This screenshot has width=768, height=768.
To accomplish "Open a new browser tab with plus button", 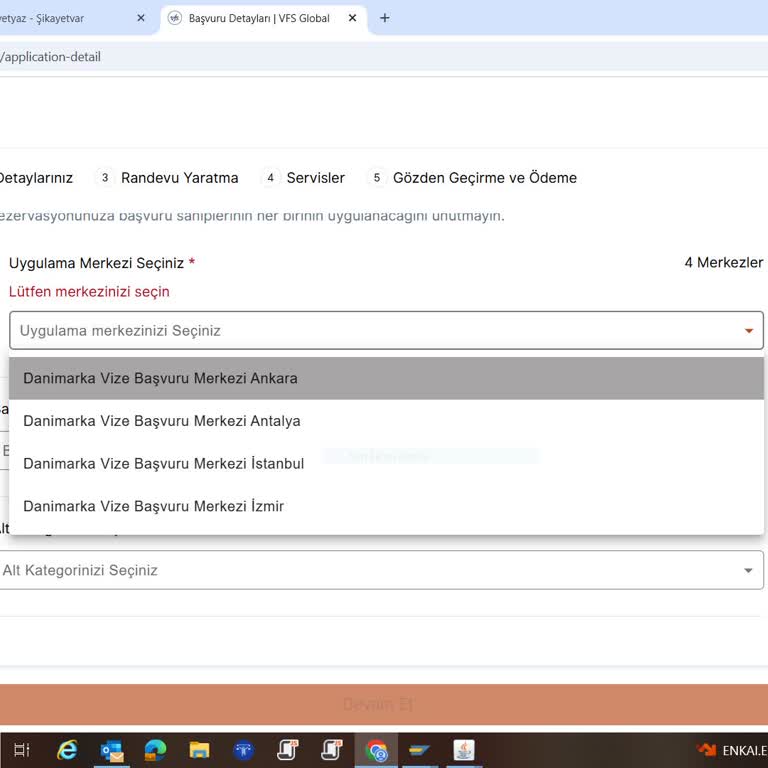I will (385, 18).
